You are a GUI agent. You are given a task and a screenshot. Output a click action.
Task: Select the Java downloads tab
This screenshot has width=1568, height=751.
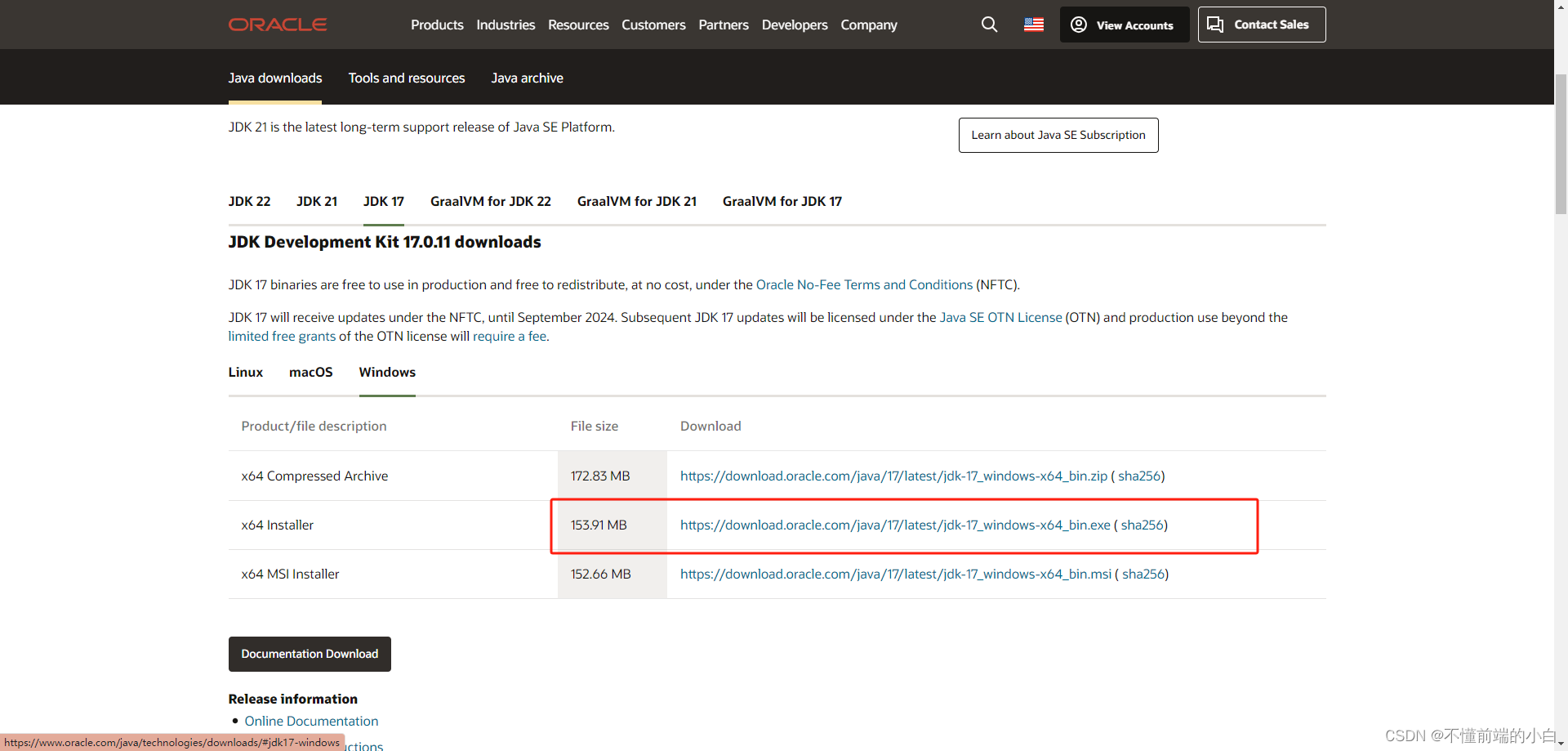pos(275,78)
